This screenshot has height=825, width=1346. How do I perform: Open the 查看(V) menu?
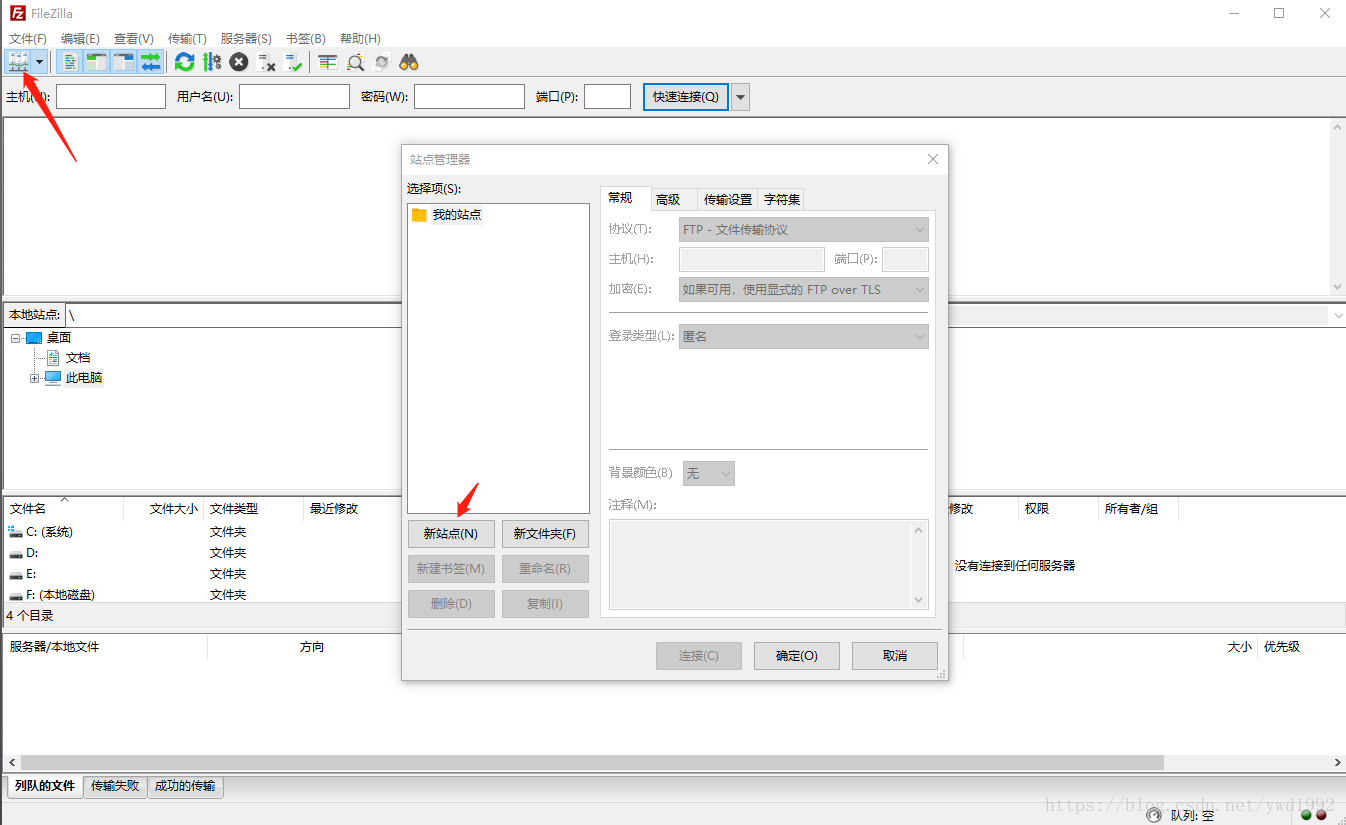point(134,38)
